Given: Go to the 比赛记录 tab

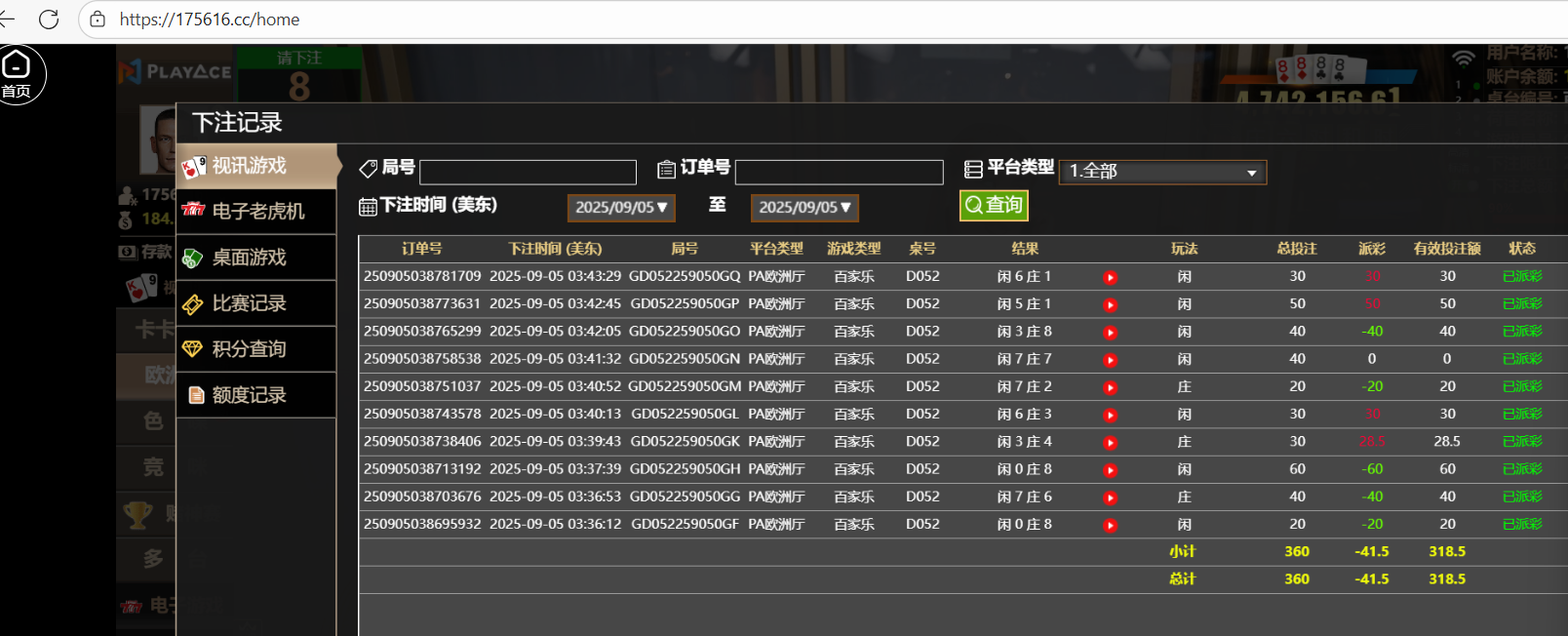Looking at the screenshot, I should point(256,303).
